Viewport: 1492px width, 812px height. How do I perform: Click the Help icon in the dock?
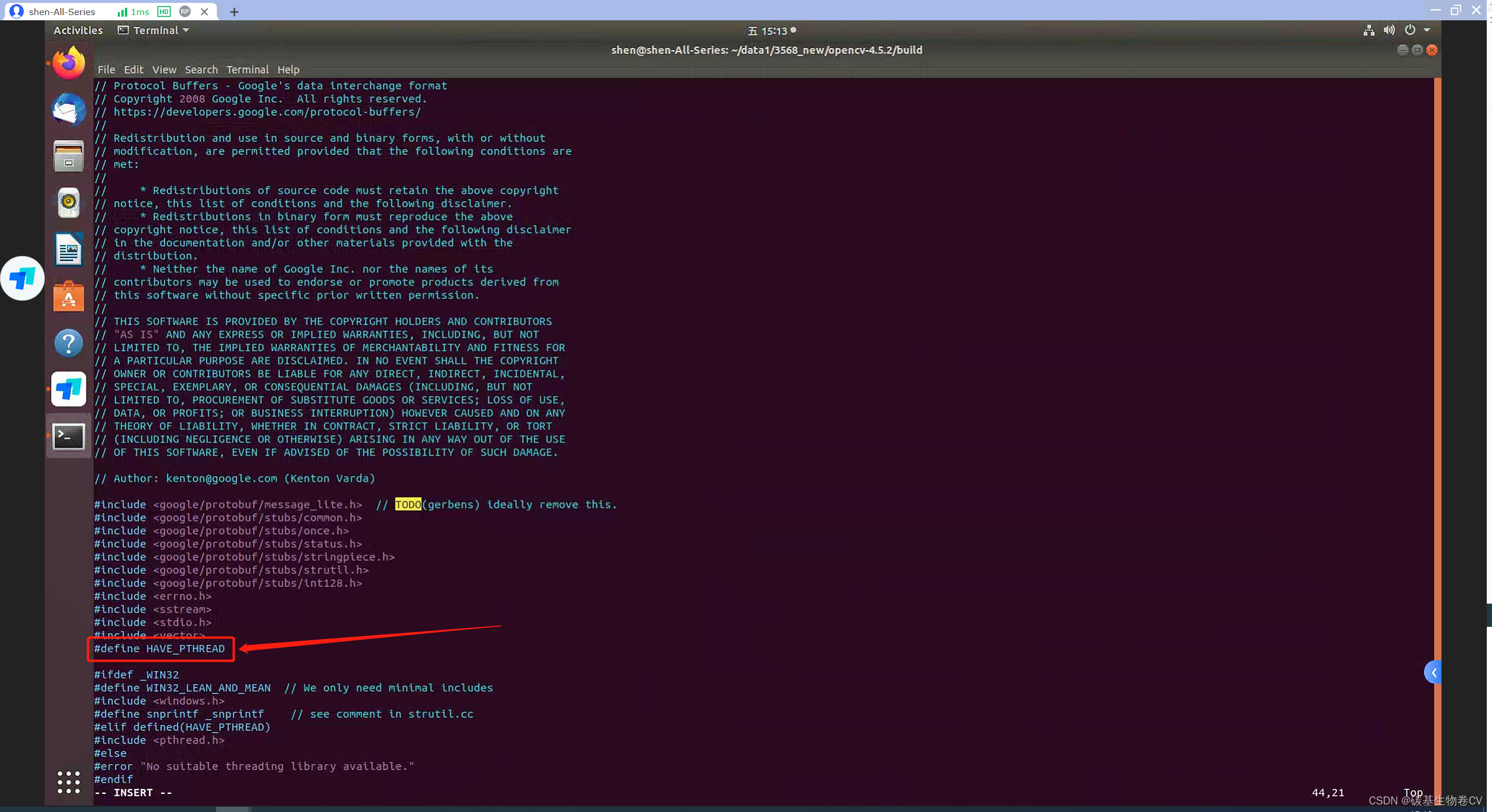coord(68,342)
